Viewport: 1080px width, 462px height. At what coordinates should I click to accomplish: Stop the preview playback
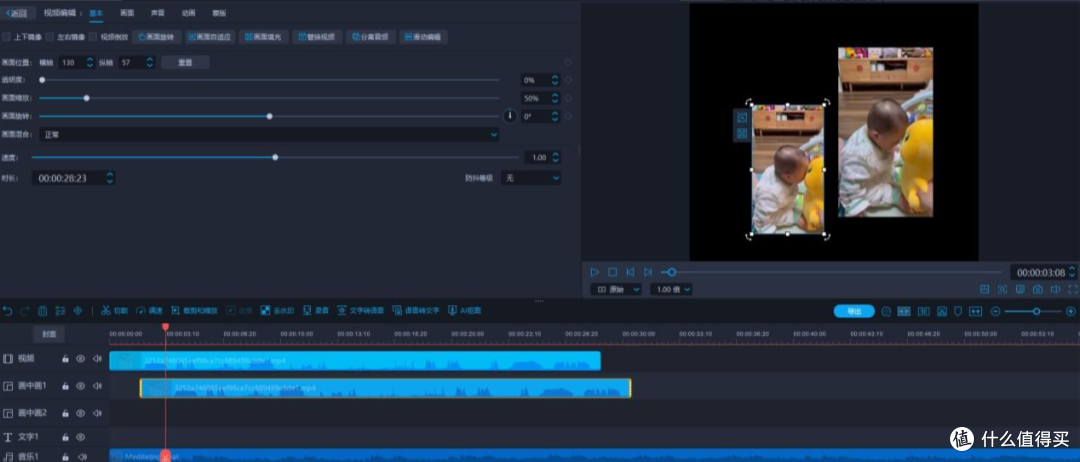[x=612, y=272]
